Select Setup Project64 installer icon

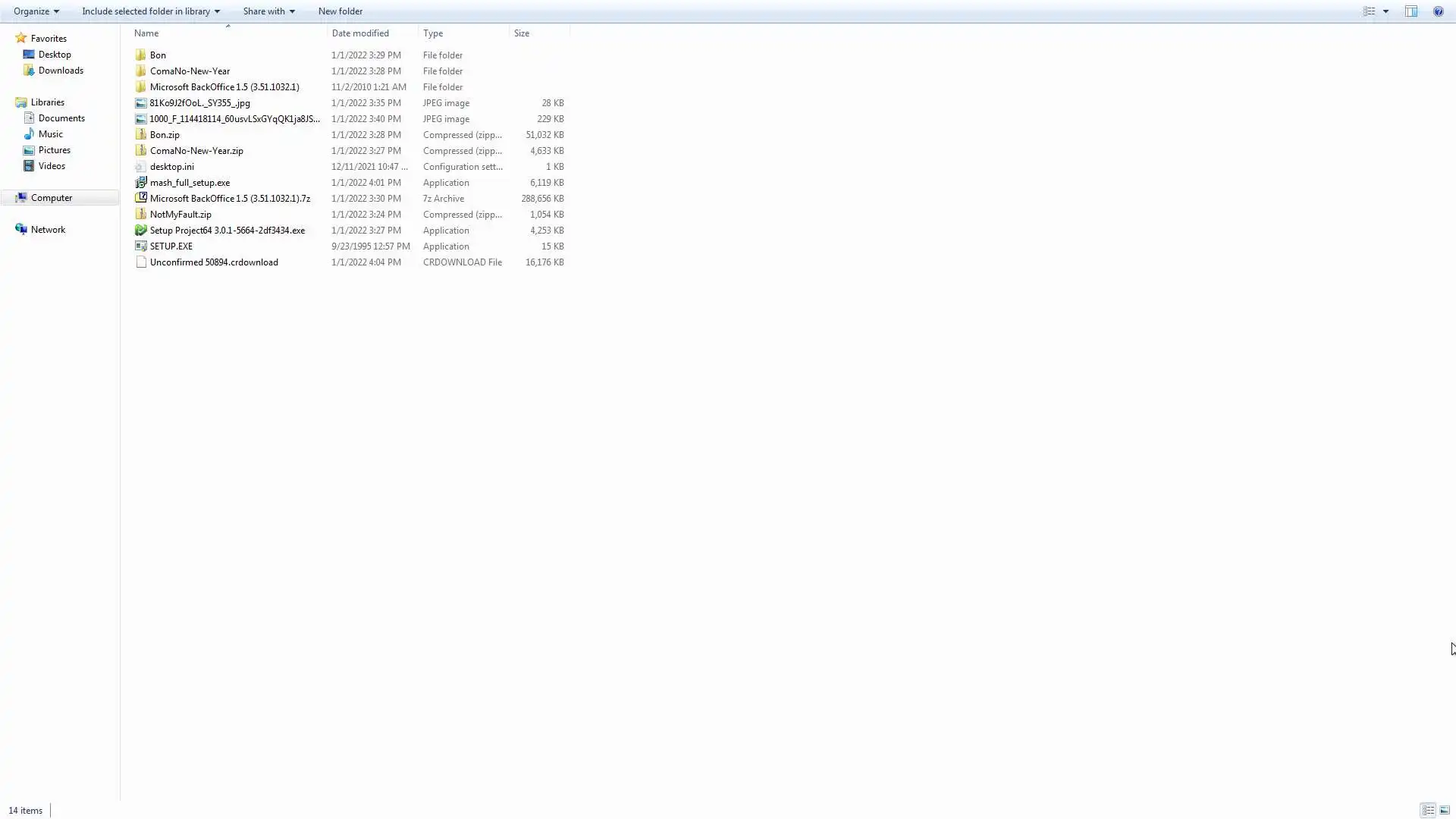click(141, 230)
